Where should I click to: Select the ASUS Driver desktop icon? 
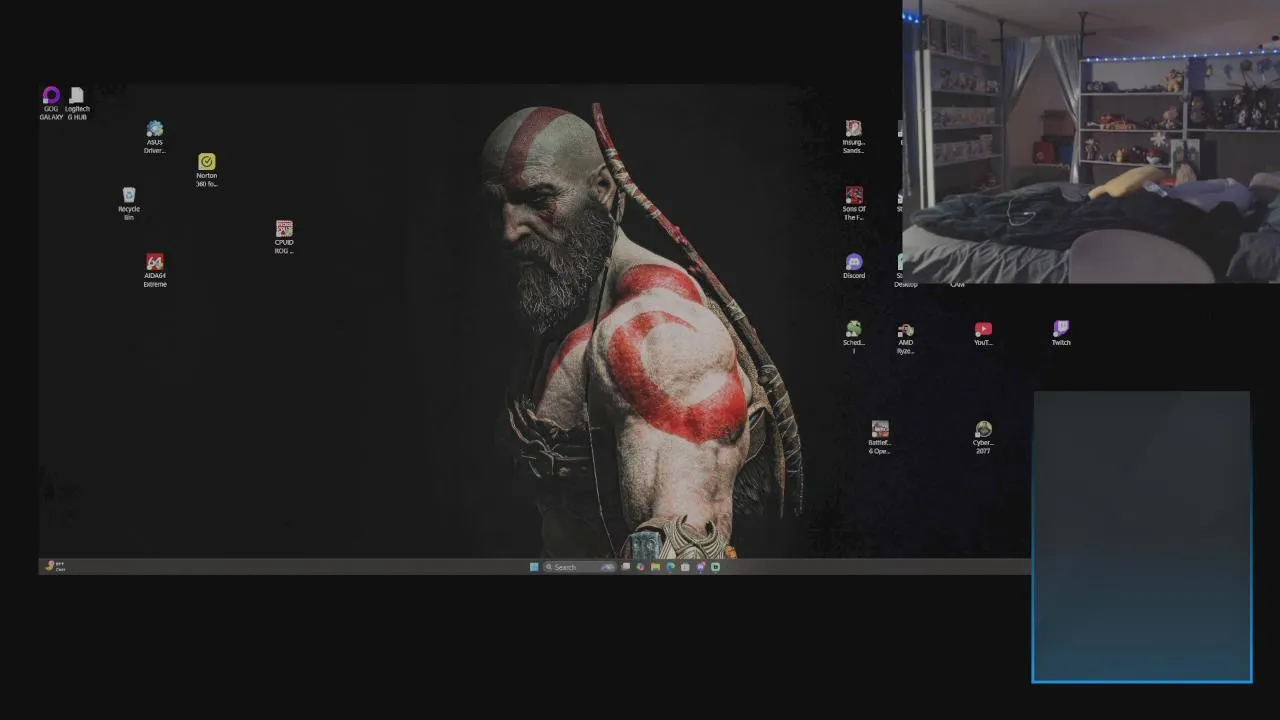155,137
